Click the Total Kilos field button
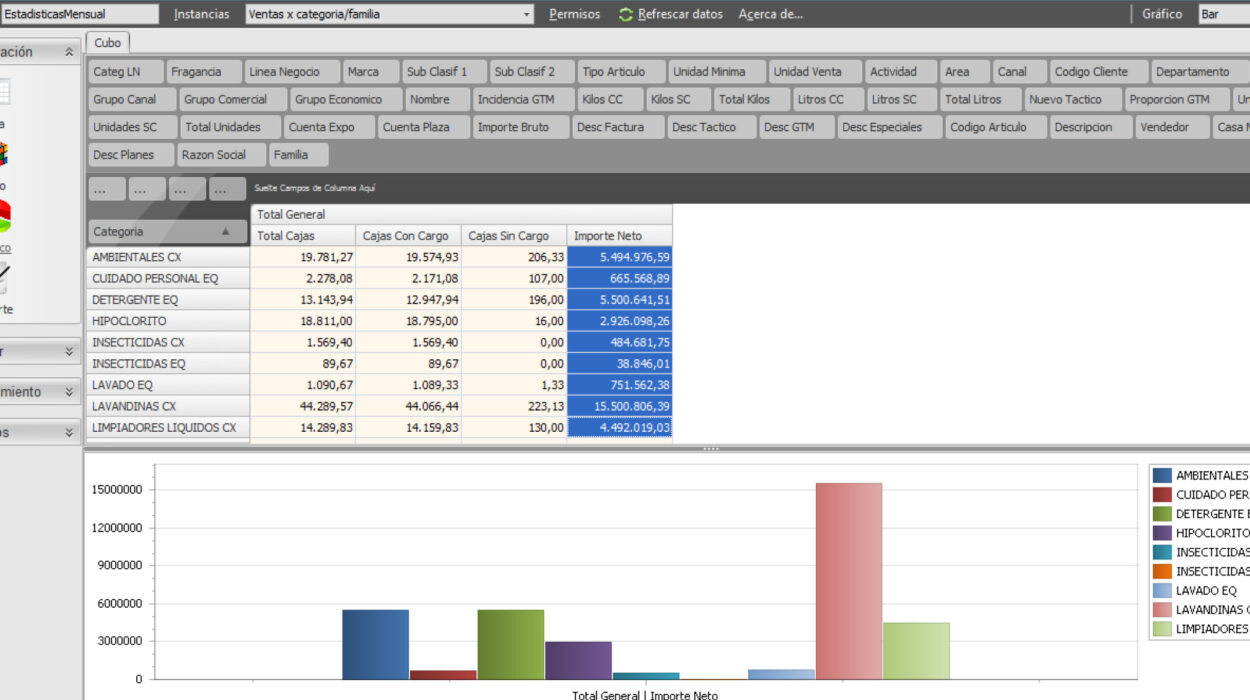This screenshot has width=1250, height=700. pyautogui.click(x=751, y=100)
